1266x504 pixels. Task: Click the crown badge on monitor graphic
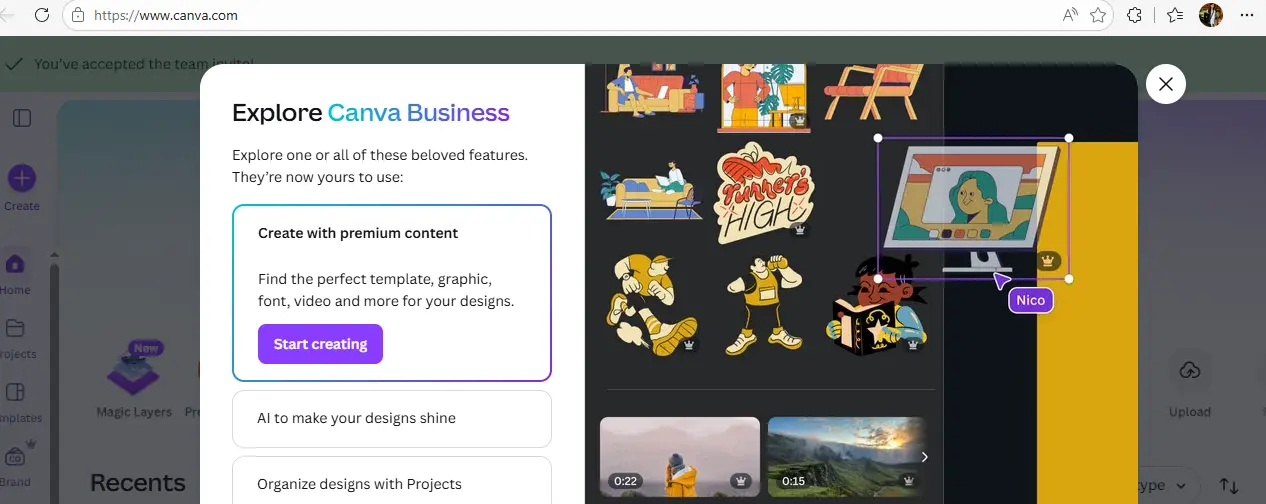[x=1047, y=260]
